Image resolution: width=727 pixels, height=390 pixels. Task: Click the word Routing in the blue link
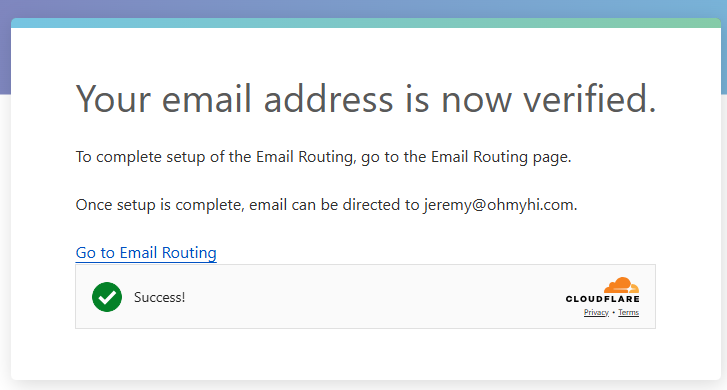(x=189, y=253)
